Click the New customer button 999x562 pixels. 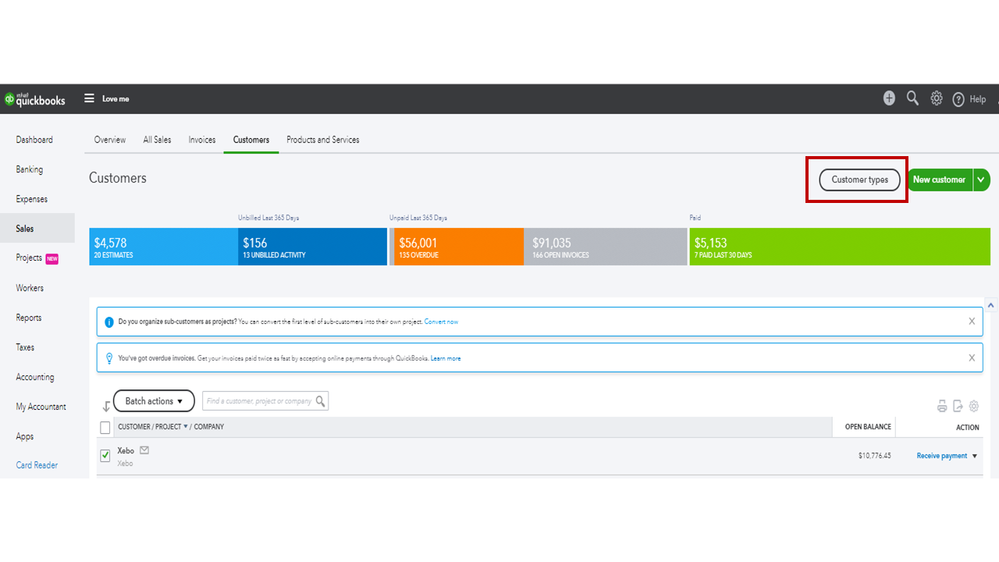click(x=939, y=180)
